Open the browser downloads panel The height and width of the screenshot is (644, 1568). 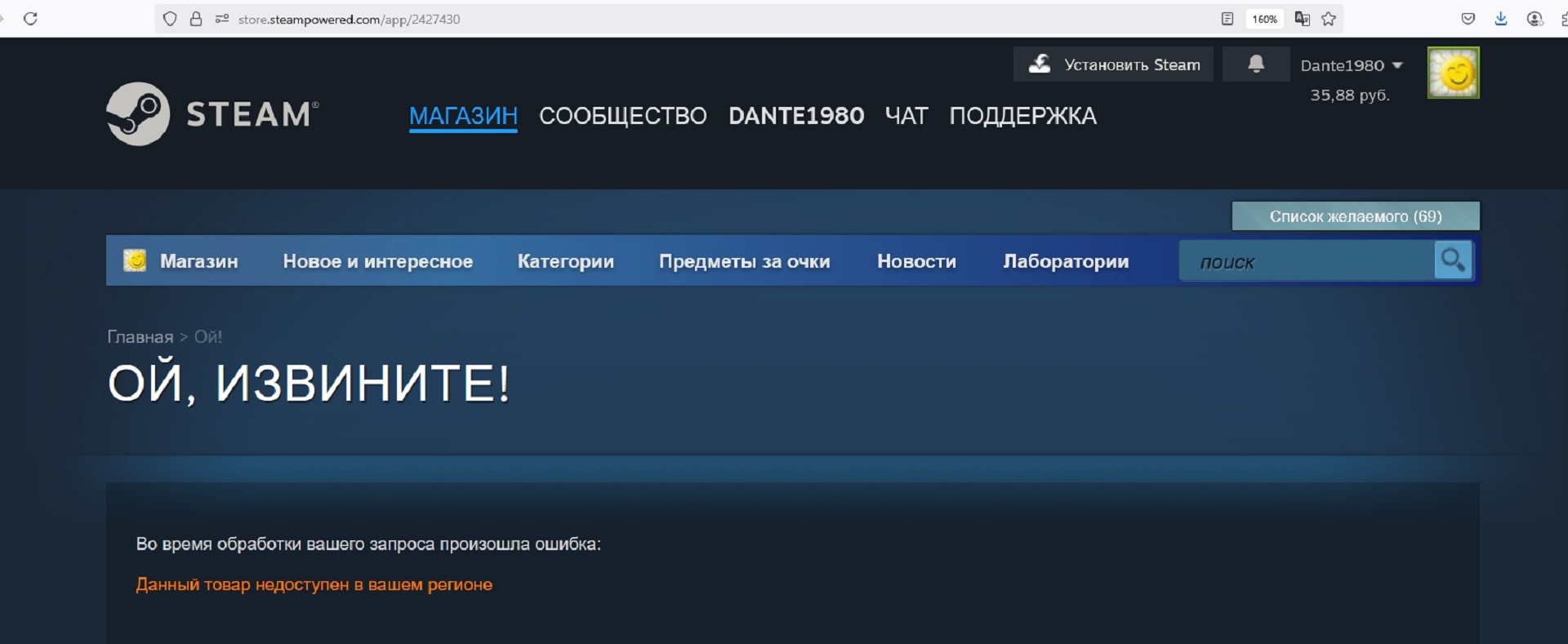[x=1501, y=19]
